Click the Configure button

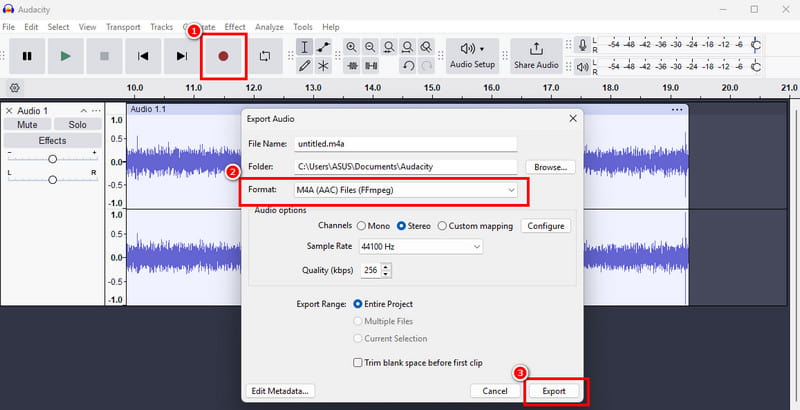545,226
